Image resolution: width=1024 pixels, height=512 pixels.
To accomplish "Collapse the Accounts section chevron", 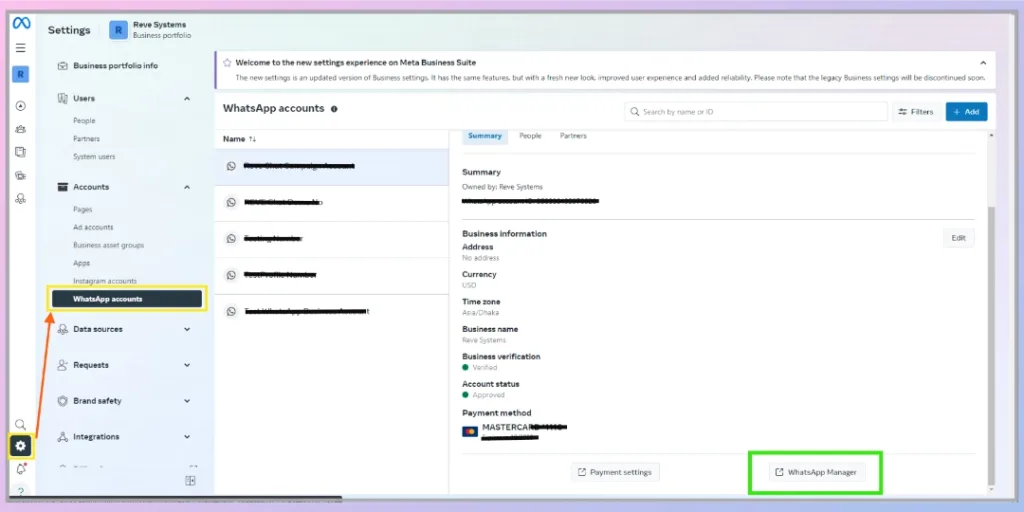I will click(187, 187).
